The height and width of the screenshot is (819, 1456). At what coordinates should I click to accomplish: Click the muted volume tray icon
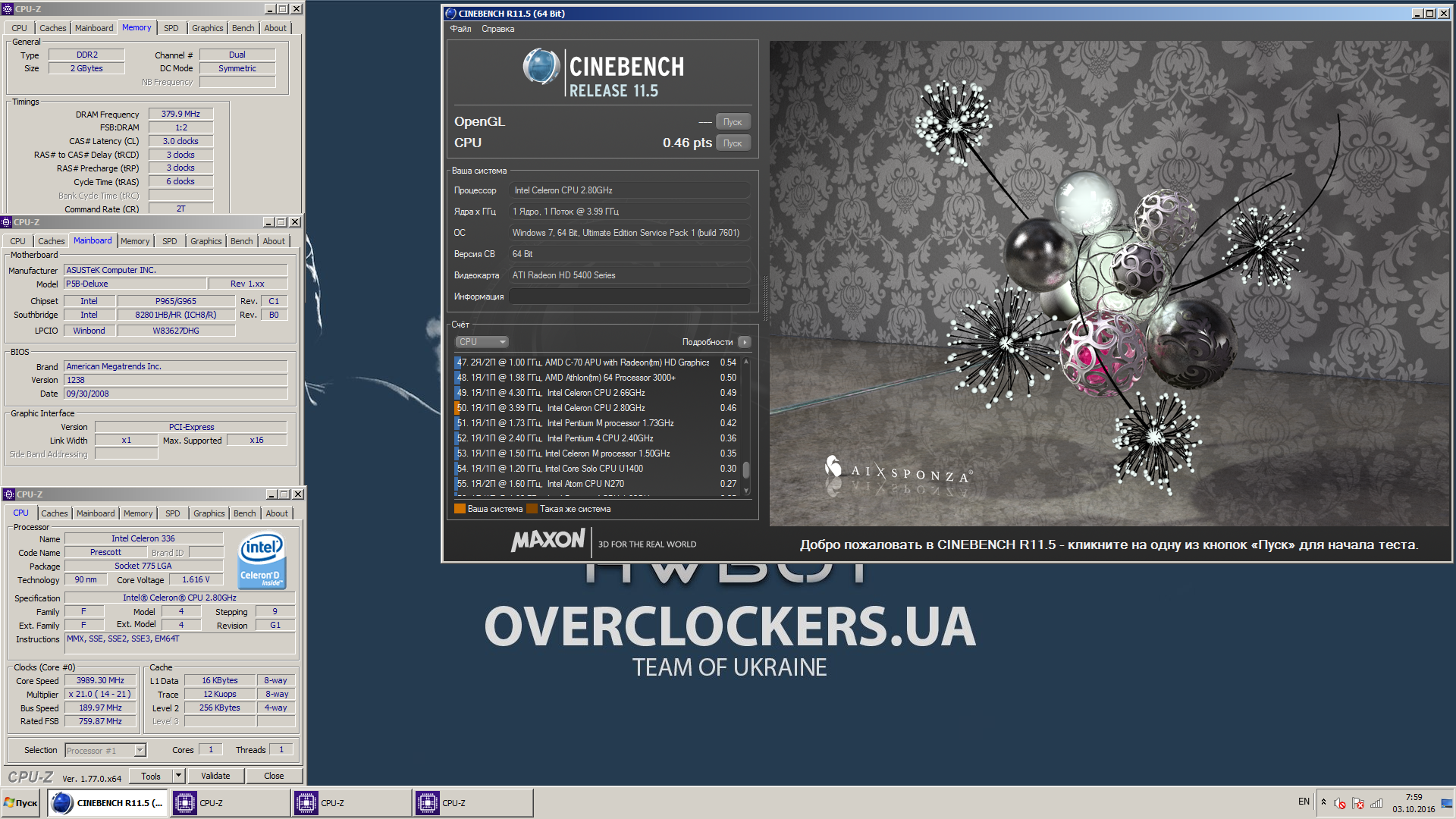point(1340,803)
